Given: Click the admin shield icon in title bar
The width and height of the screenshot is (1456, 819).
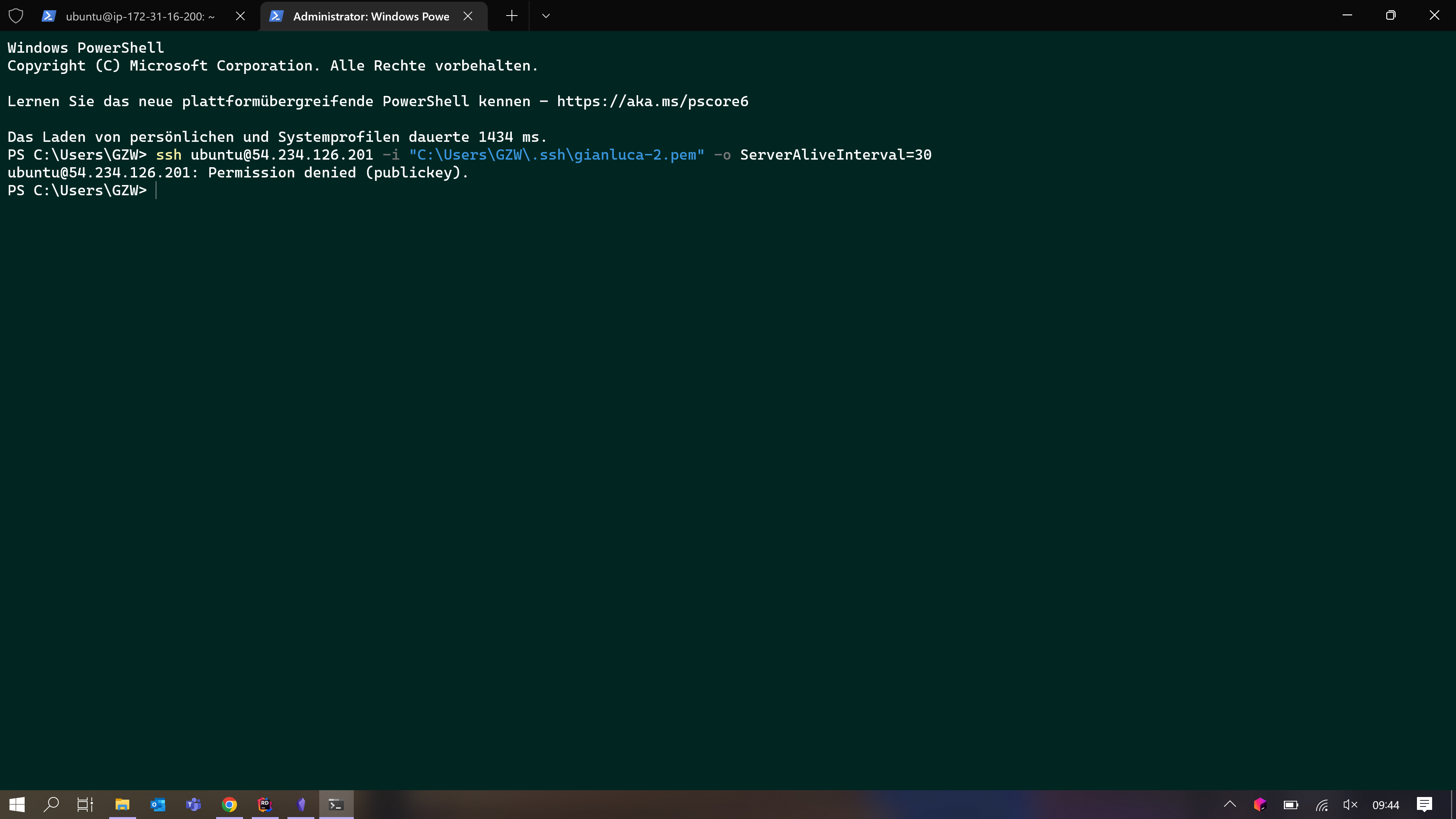Looking at the screenshot, I should coord(16,16).
